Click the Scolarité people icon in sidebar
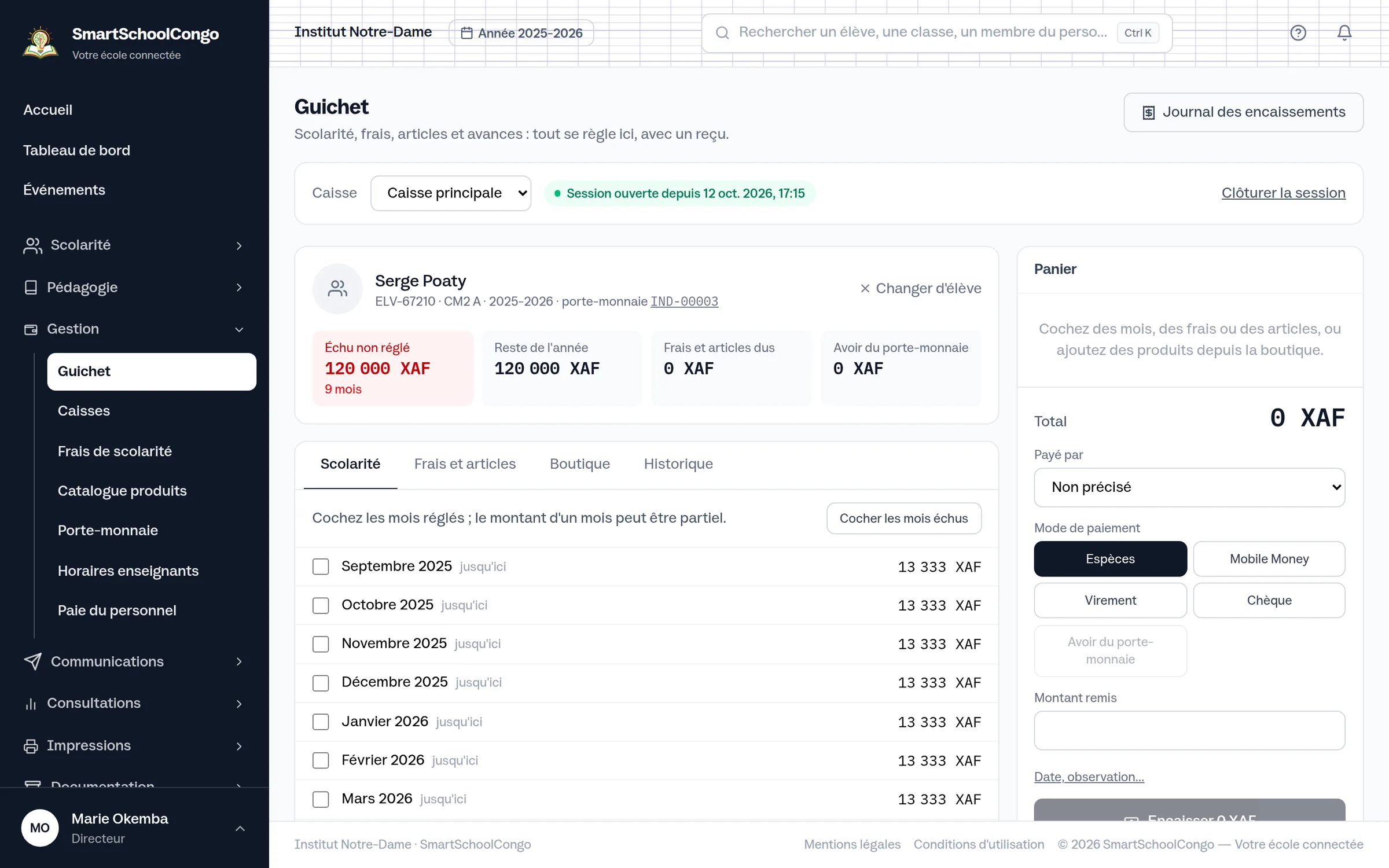1389x868 pixels. 33,245
